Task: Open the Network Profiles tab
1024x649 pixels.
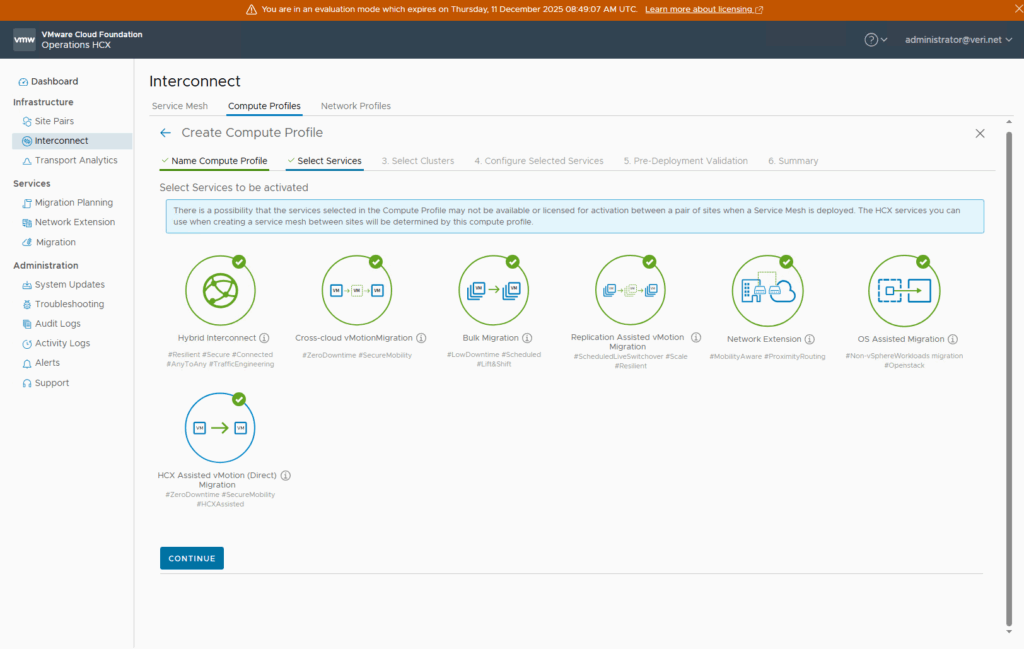Action: [x=355, y=106]
